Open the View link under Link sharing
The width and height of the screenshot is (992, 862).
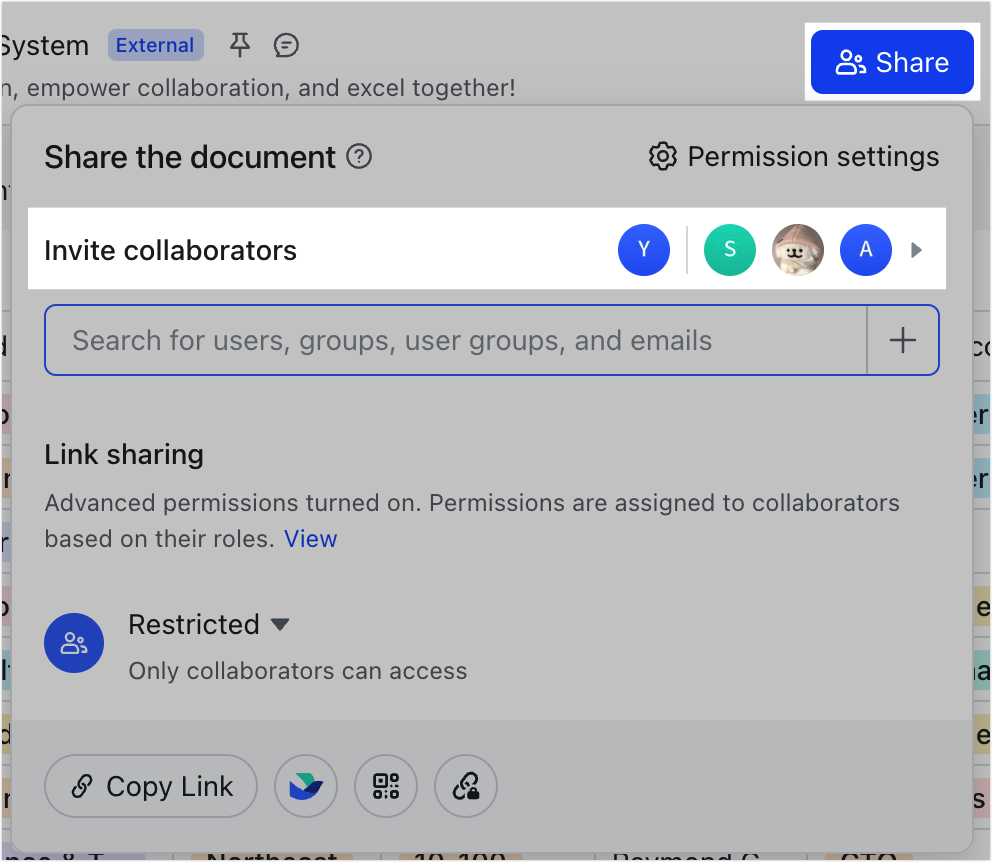310,538
